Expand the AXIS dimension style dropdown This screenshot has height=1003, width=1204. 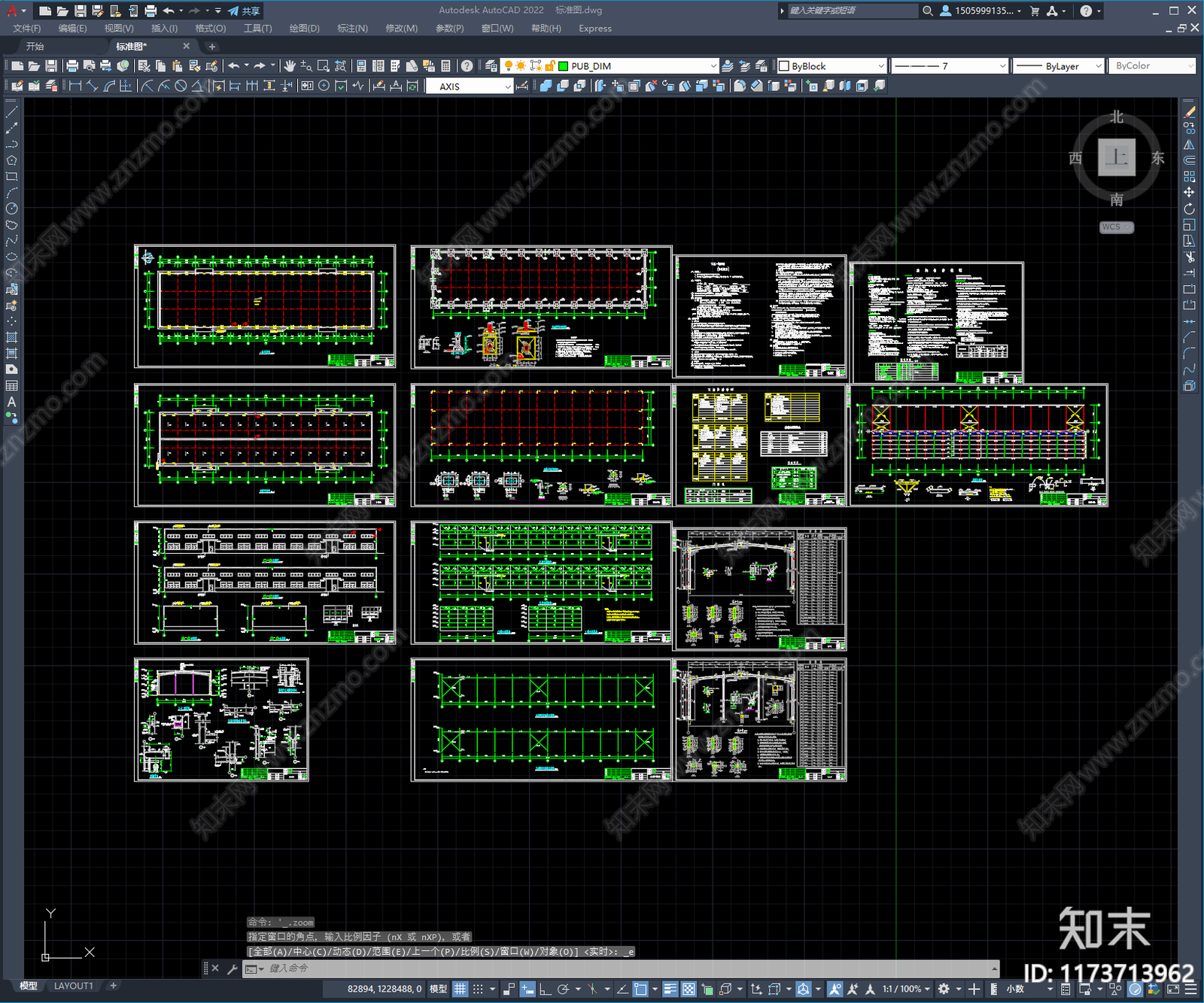click(x=507, y=87)
